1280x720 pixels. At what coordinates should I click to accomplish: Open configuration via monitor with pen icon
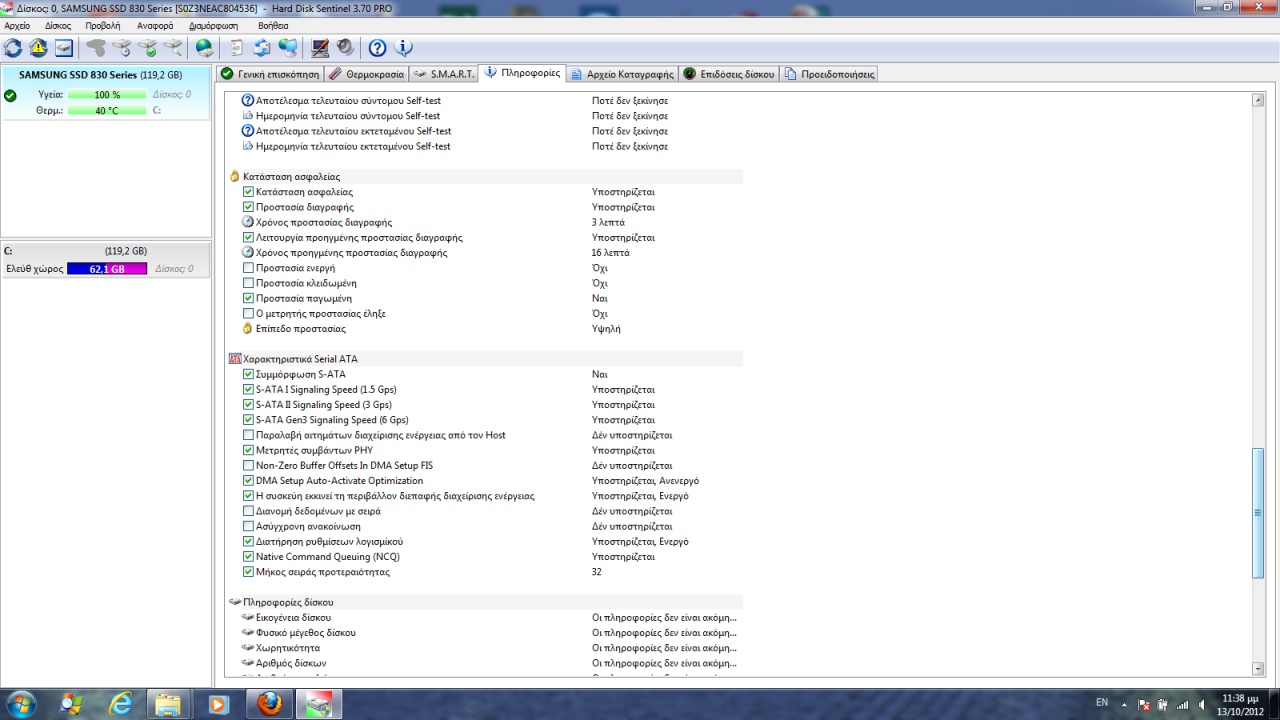(320, 48)
